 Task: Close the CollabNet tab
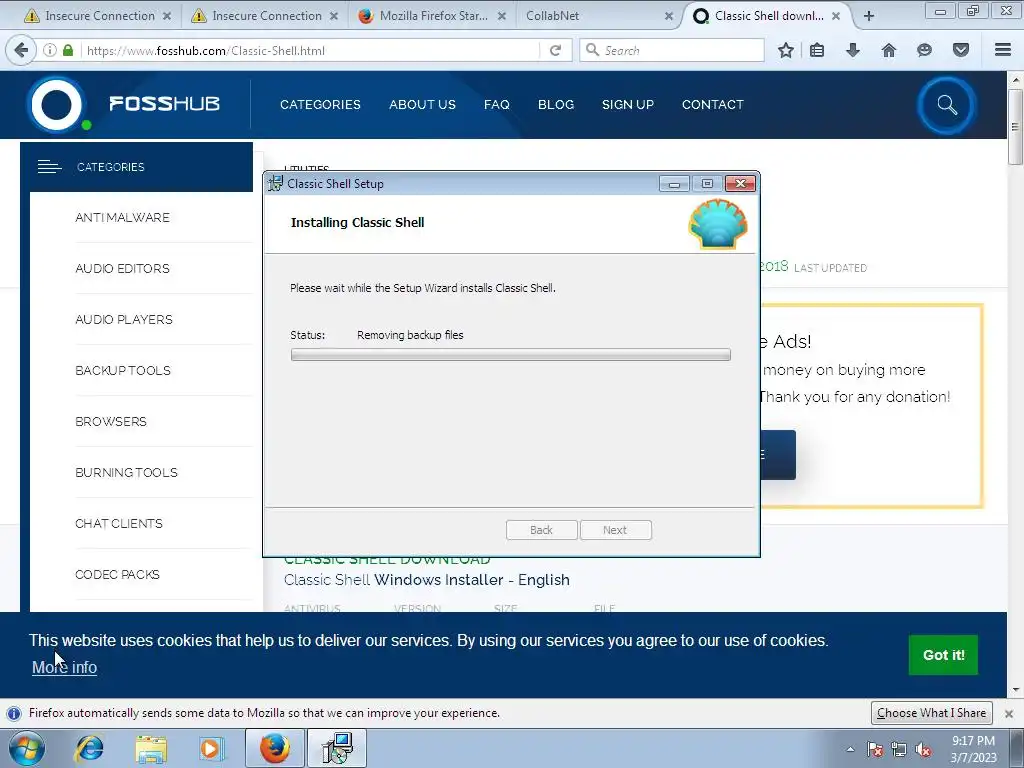click(669, 16)
